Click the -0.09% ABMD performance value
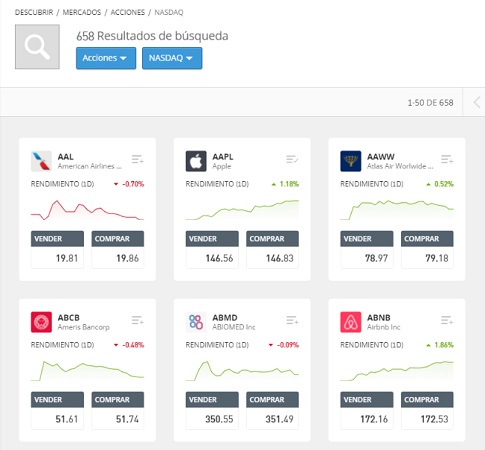 click(288, 345)
